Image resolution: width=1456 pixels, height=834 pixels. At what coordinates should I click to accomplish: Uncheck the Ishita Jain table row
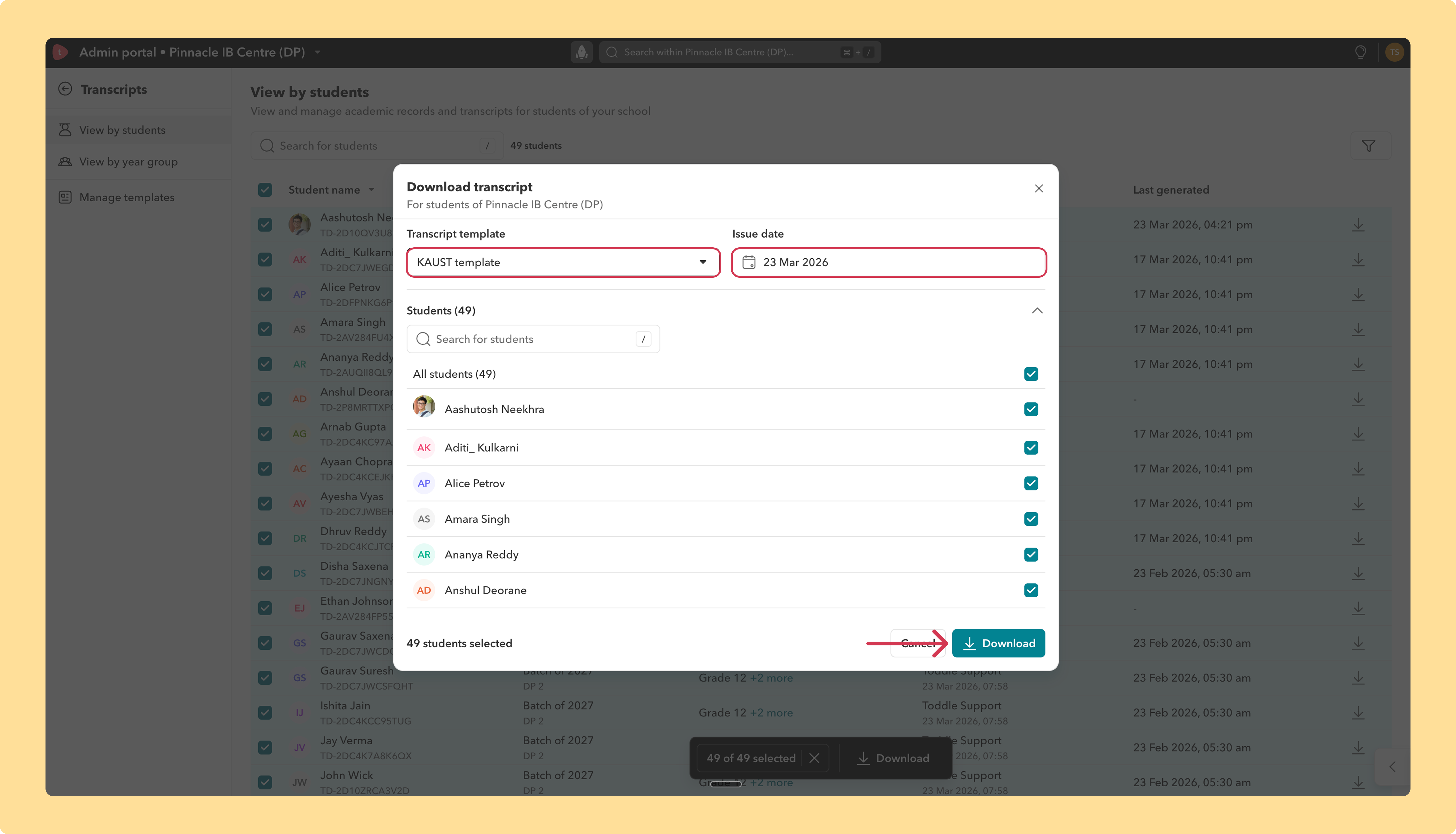point(265,712)
